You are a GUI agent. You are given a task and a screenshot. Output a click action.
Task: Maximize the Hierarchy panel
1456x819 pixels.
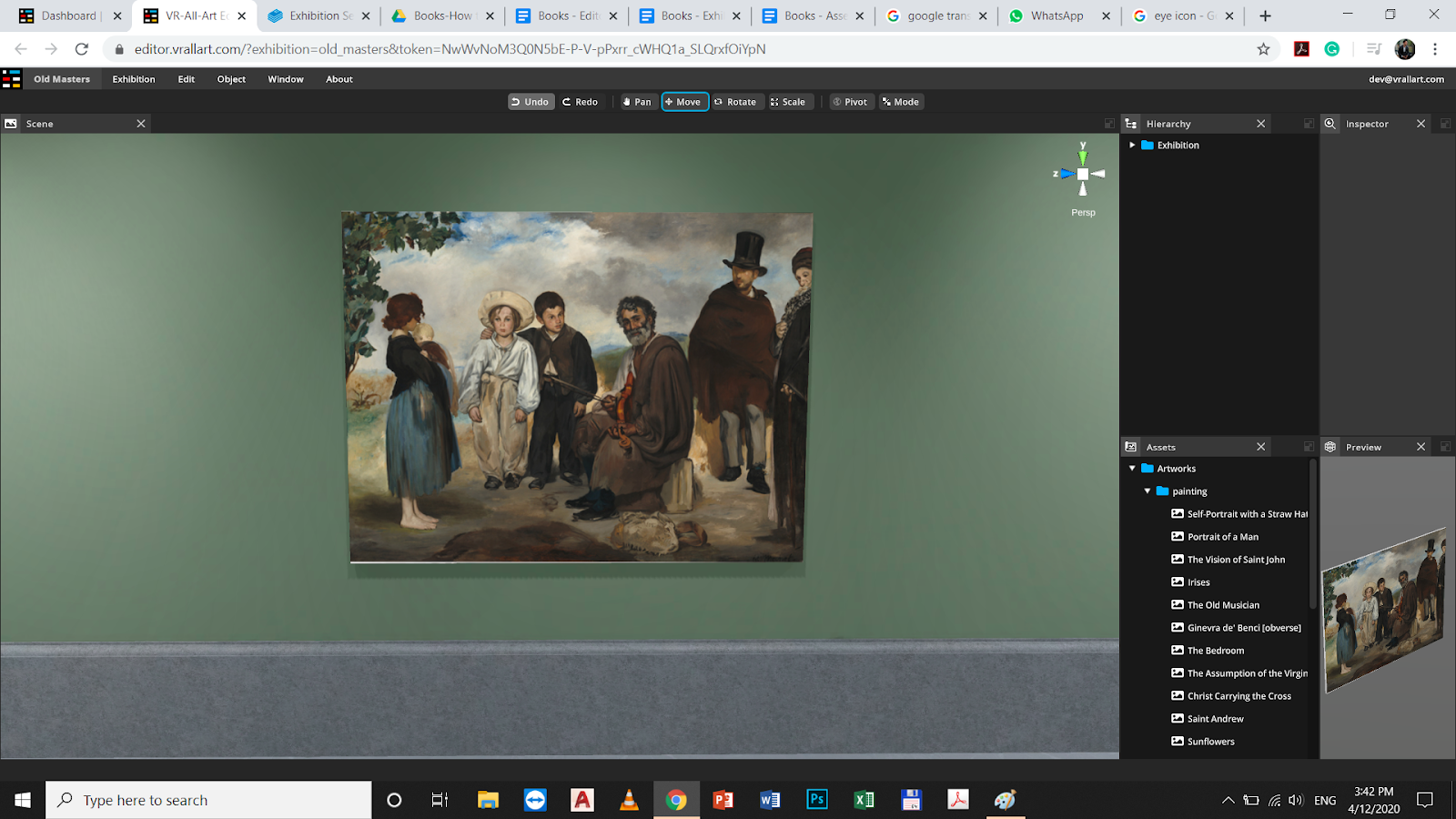click(1309, 124)
